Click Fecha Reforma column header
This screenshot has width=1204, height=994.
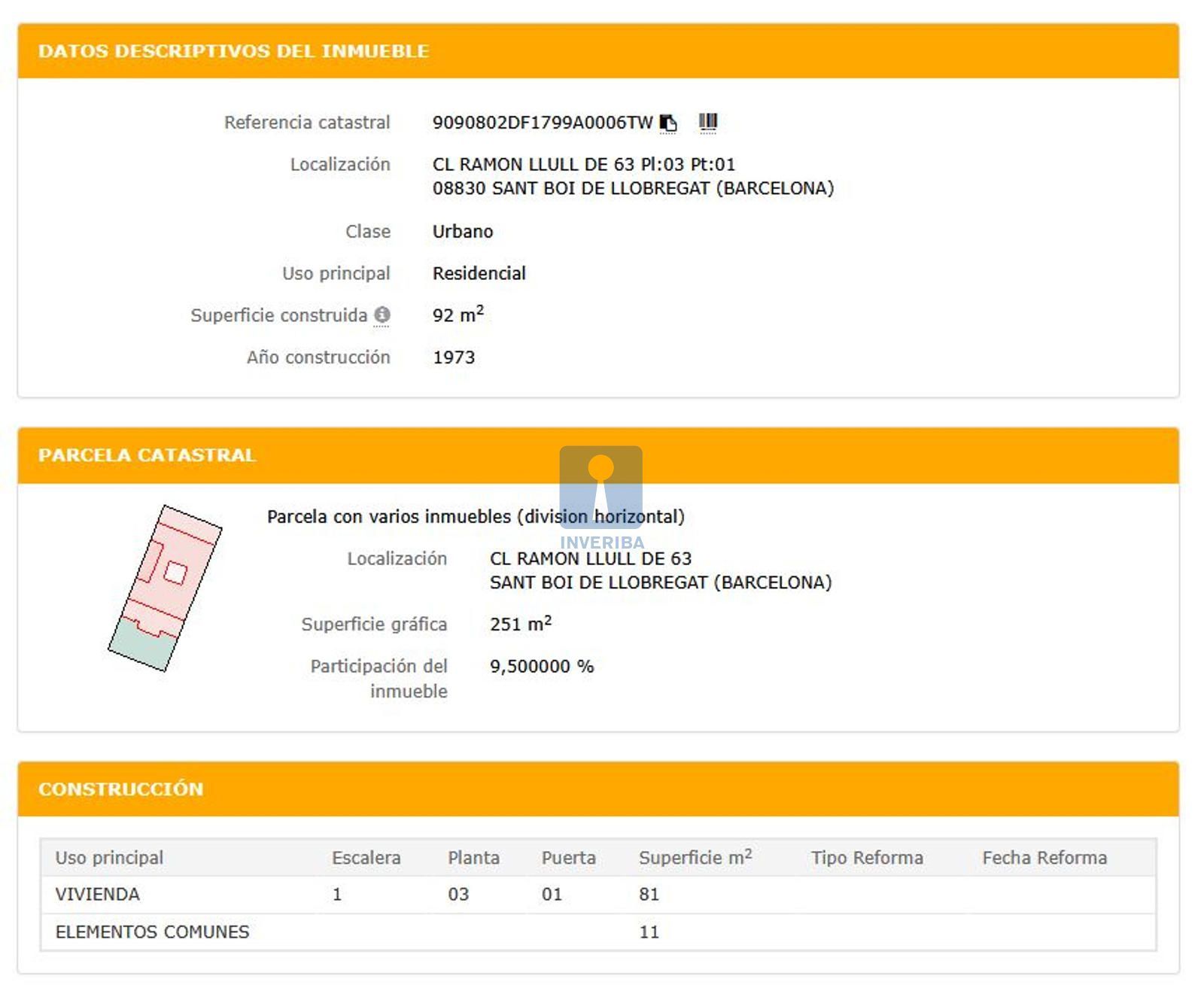click(1044, 858)
